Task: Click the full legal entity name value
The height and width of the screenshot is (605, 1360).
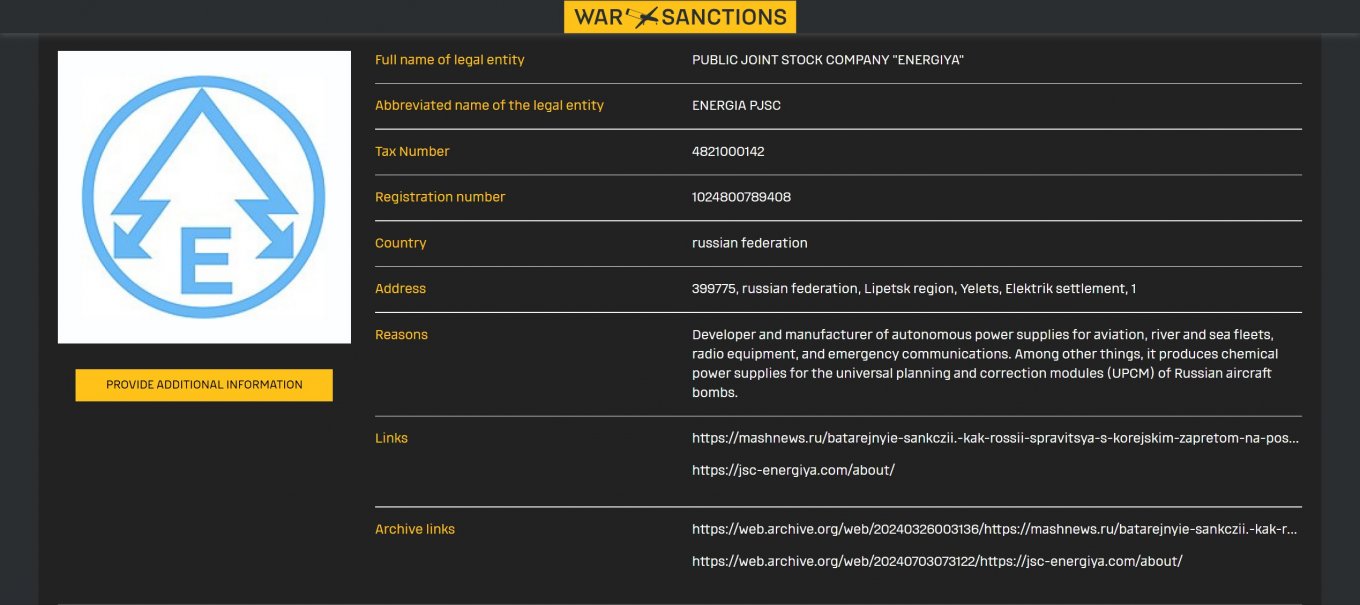Action: tap(828, 60)
